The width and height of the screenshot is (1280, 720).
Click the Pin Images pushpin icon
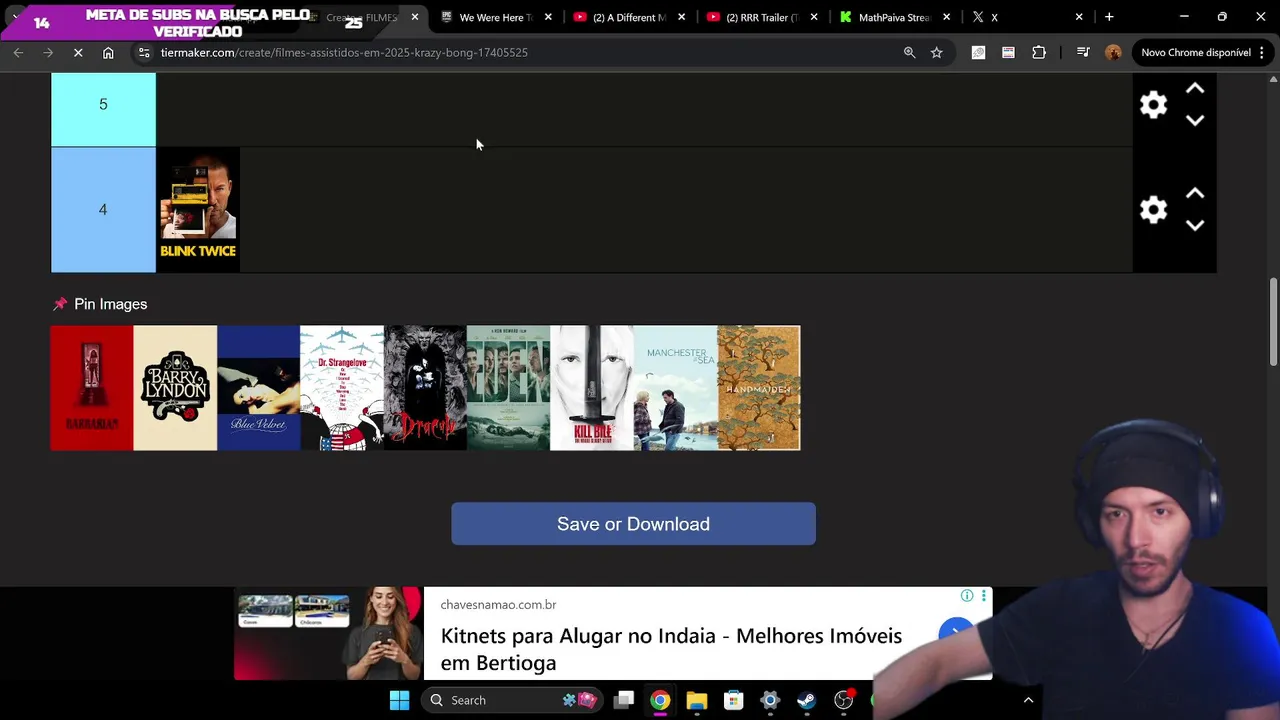(60, 304)
